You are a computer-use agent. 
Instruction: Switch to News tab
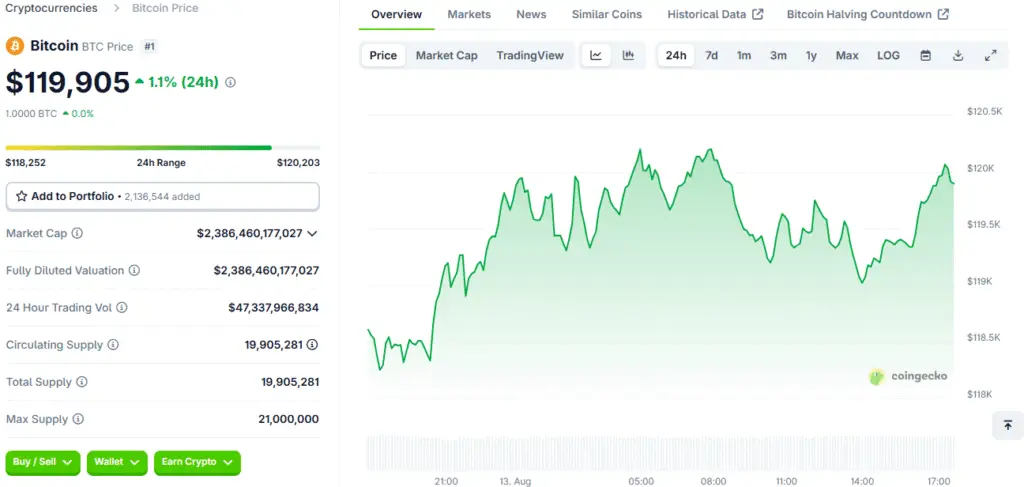531,14
